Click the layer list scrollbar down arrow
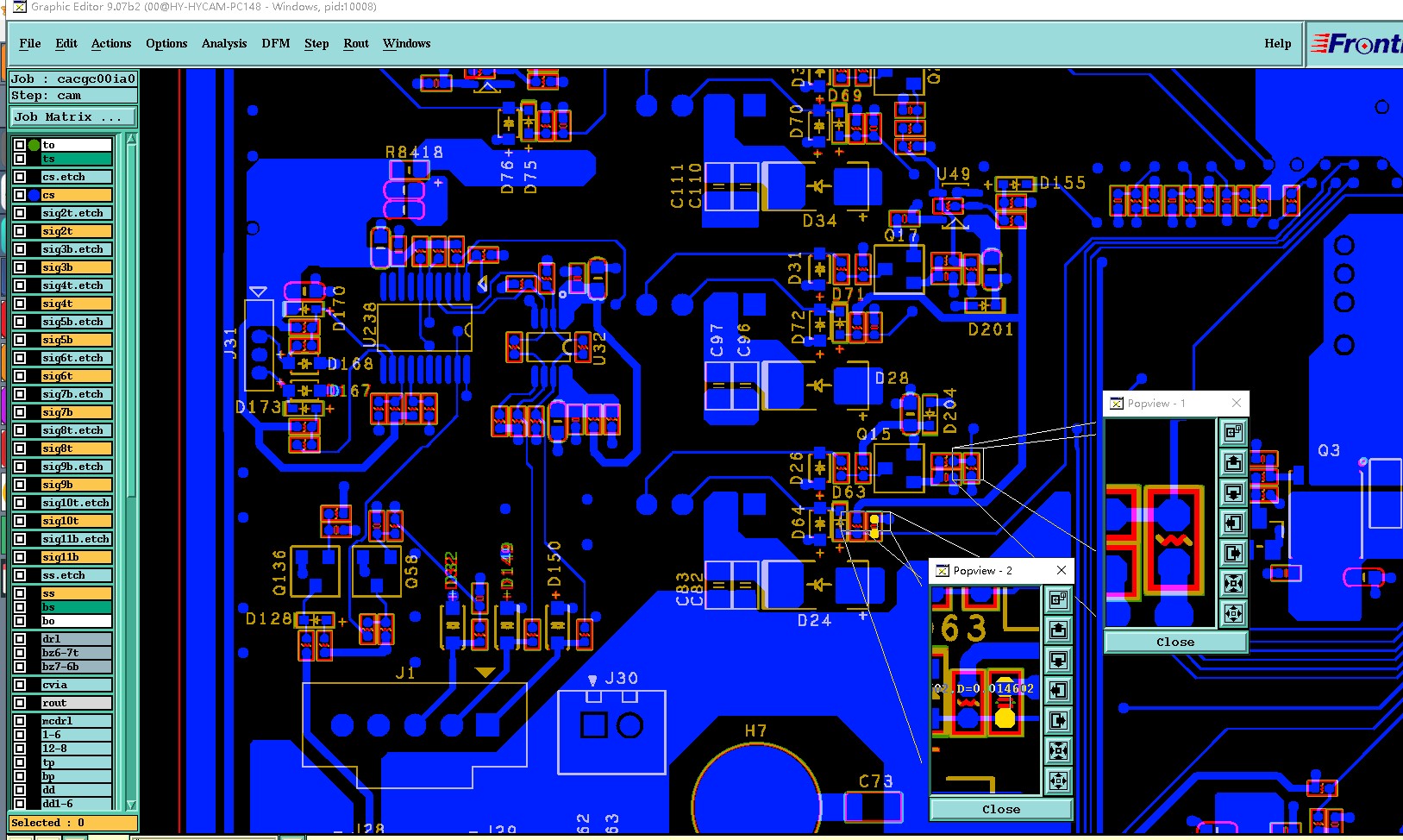The width and height of the screenshot is (1403, 840). point(131,805)
